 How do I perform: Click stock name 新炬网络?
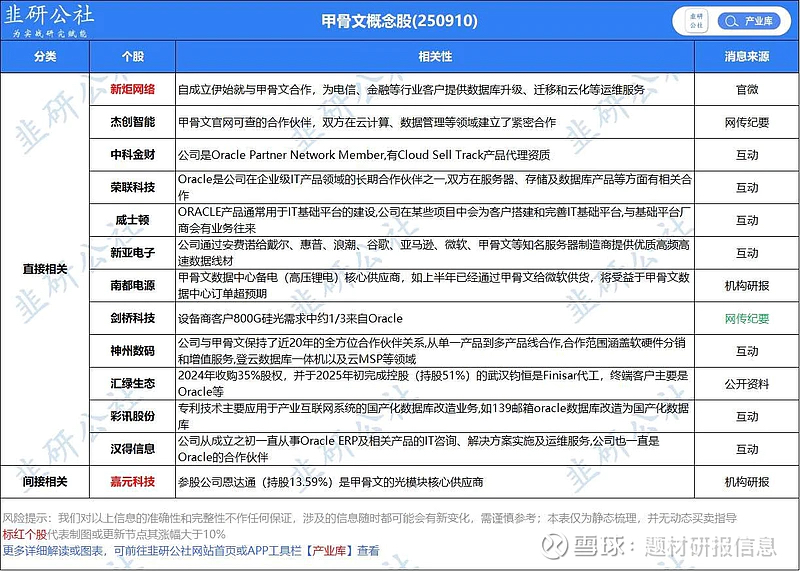pyautogui.click(x=133, y=89)
